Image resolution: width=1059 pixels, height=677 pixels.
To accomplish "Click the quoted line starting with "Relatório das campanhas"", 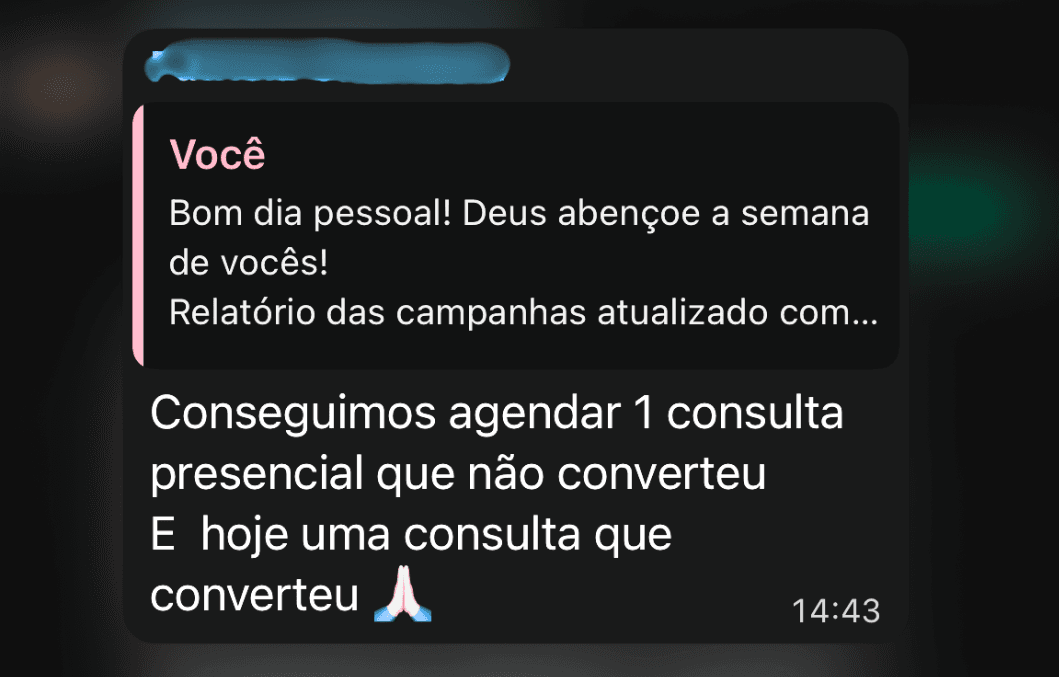I will pos(523,313).
